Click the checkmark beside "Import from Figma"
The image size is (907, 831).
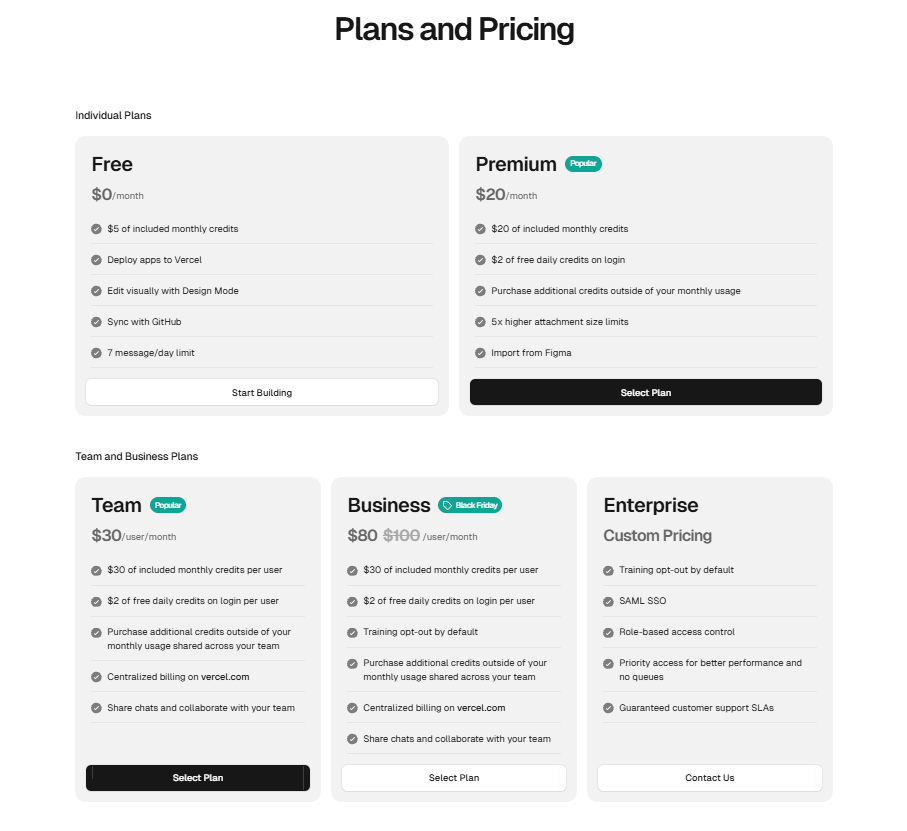480,353
